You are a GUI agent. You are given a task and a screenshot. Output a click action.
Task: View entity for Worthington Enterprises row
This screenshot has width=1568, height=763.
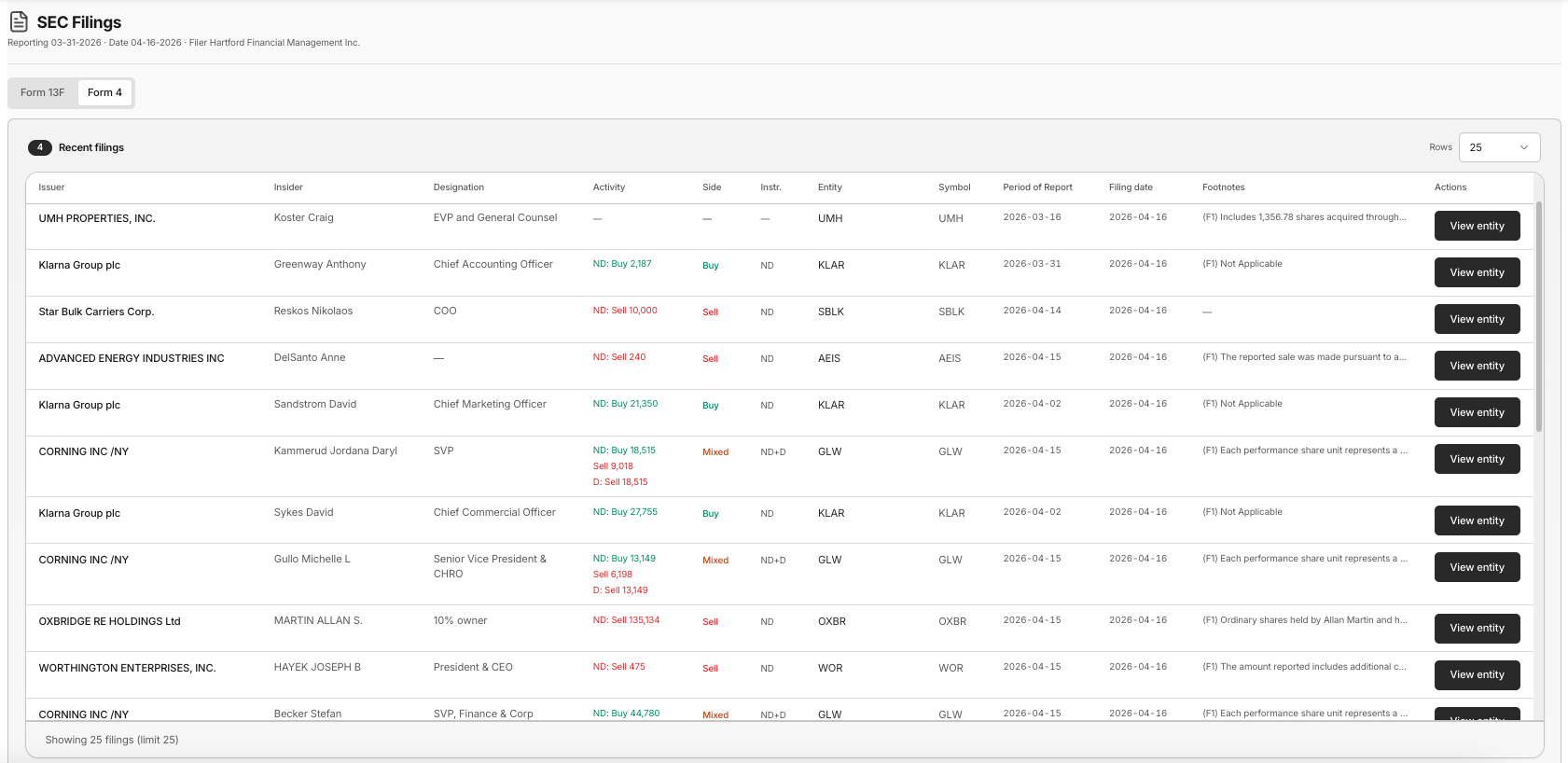[1477, 674]
